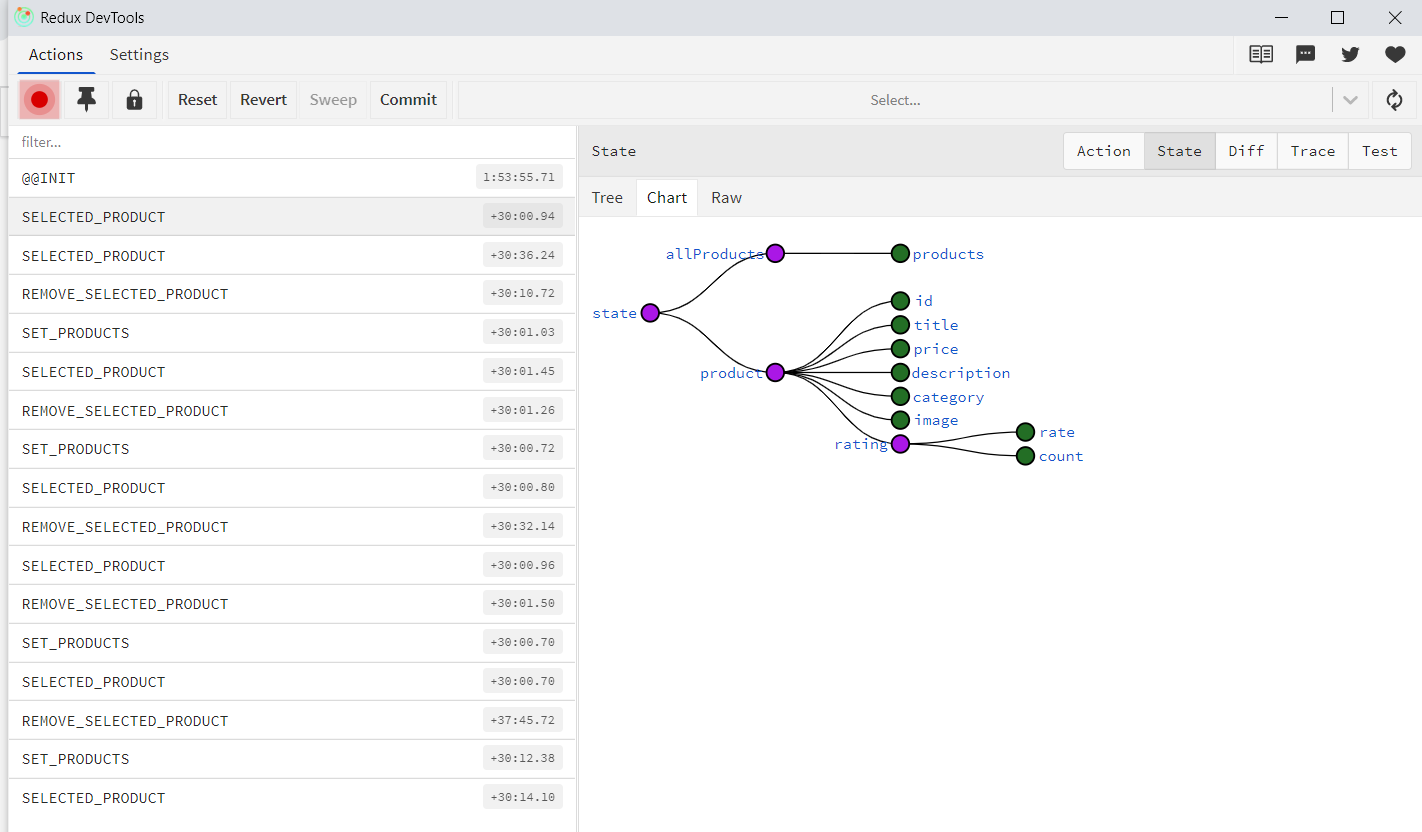
Task: Click the rate green node
Action: (1025, 432)
